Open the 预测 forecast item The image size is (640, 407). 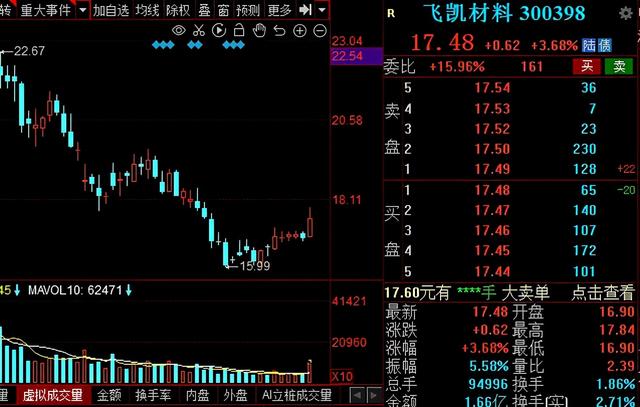(248, 10)
